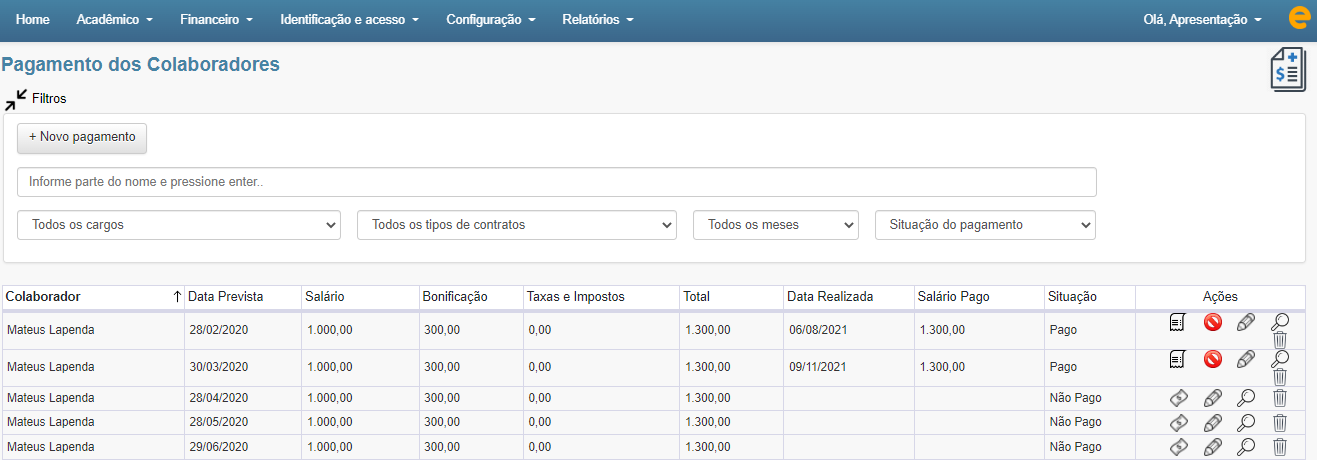This screenshot has width=1317, height=460.
Task: Expand 'Todos os tipos de contratos' dropdown
Action: click(x=517, y=225)
